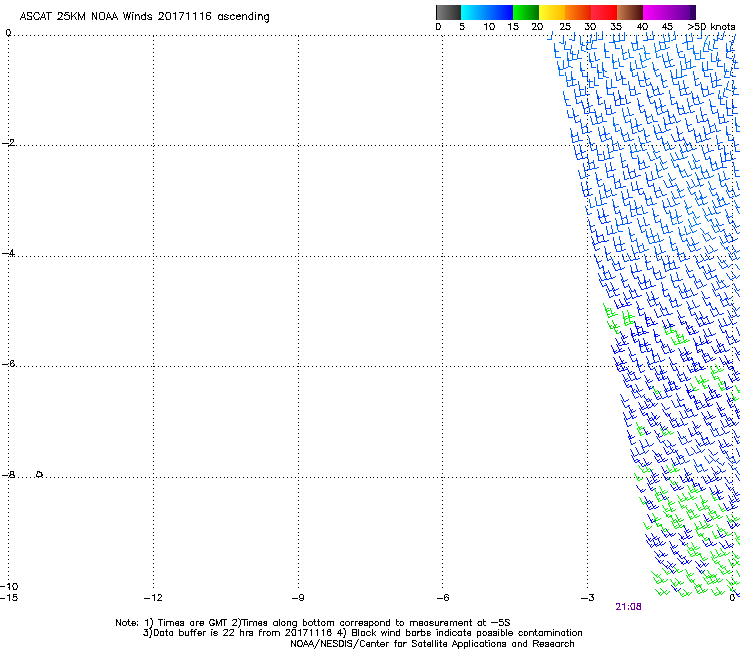Image resolution: width=740 pixels, height=650 pixels.
Task: Click the latitude axis label '-4'
Action: point(8,253)
